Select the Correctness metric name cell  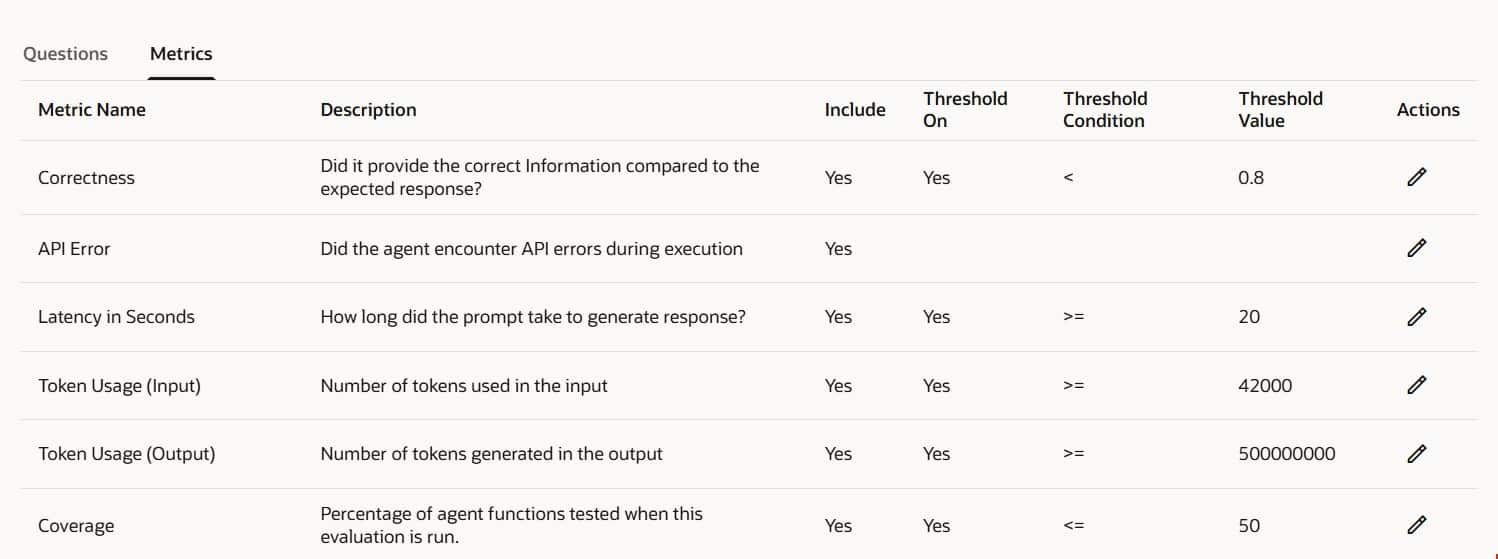pos(86,178)
